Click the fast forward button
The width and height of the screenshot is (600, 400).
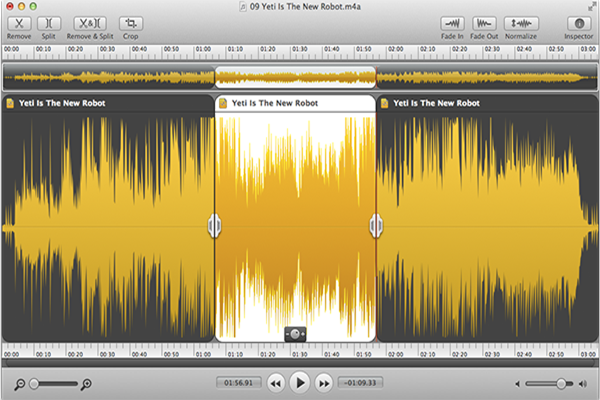[x=323, y=382]
